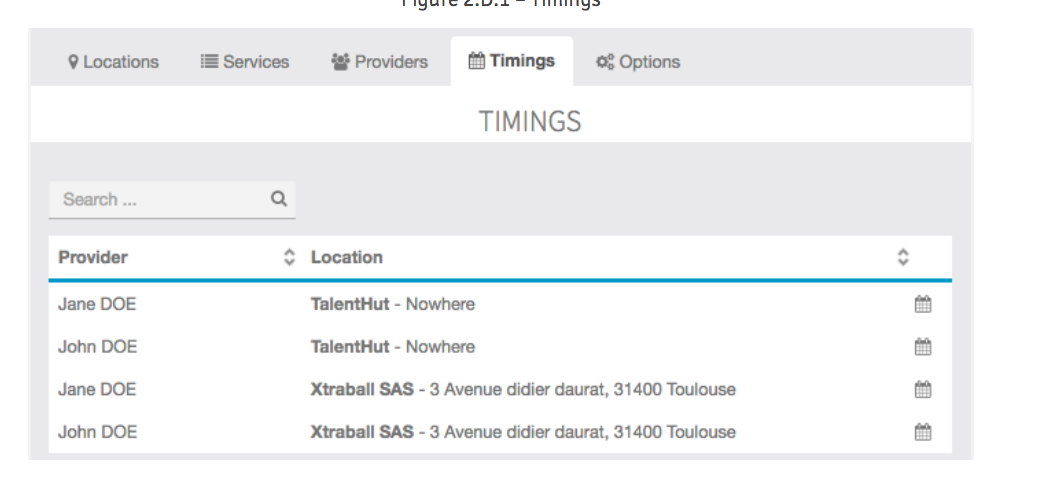Screen dimensions: 1040x492
Task: Sort table by Provider column arrows
Action: (x=290, y=258)
